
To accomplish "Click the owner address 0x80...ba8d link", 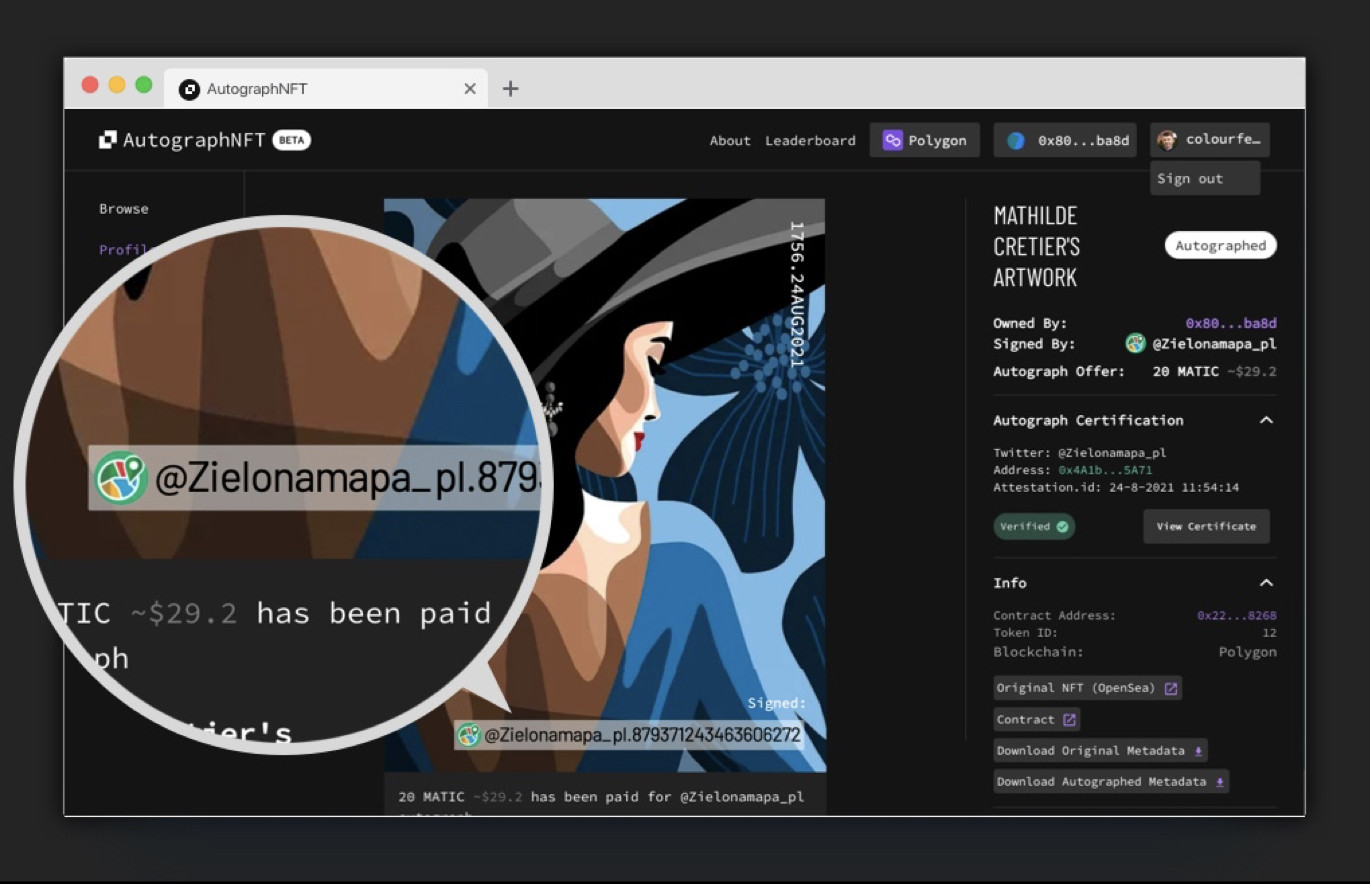I will (1230, 324).
